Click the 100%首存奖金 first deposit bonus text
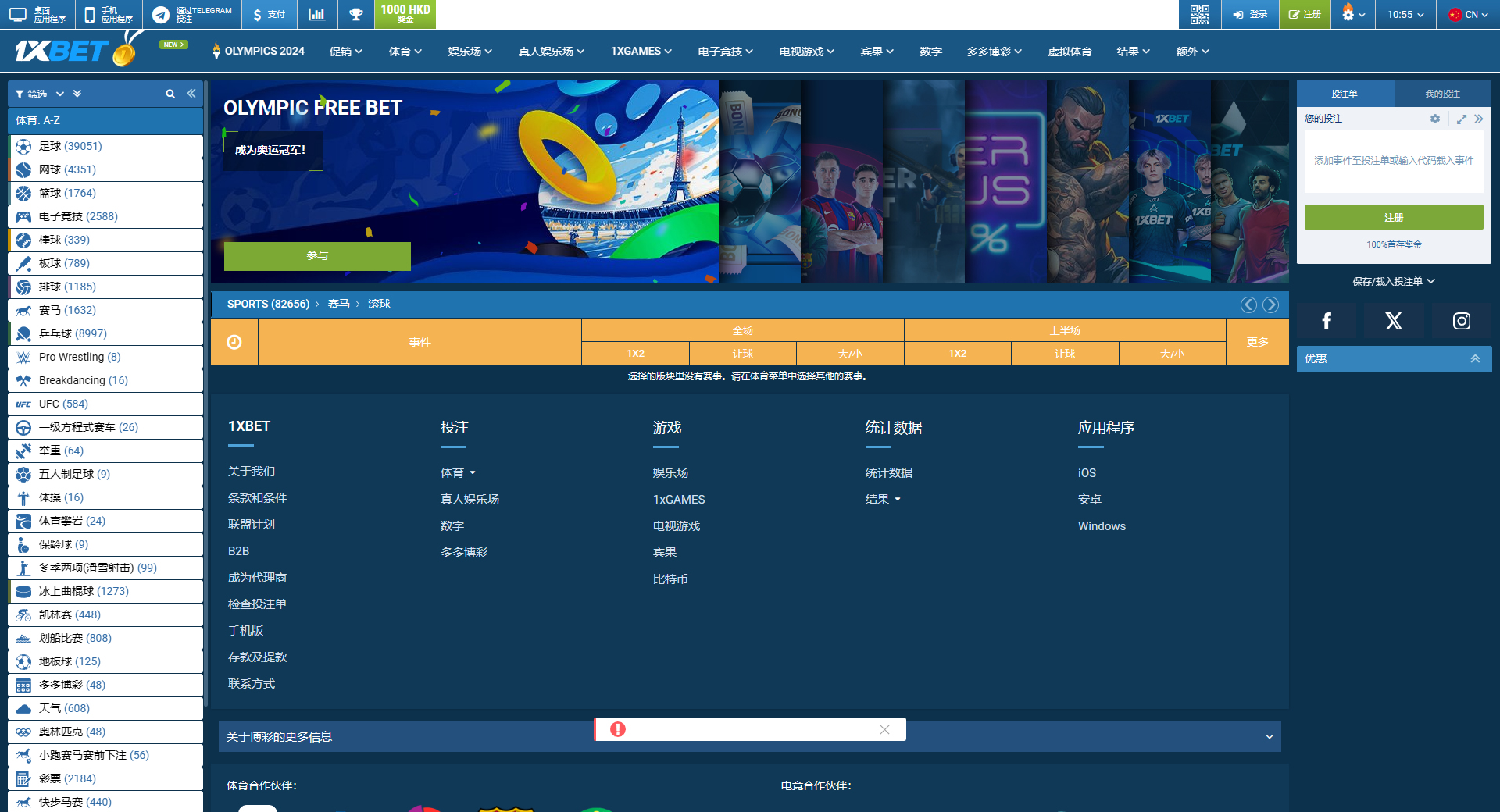 (x=1394, y=244)
